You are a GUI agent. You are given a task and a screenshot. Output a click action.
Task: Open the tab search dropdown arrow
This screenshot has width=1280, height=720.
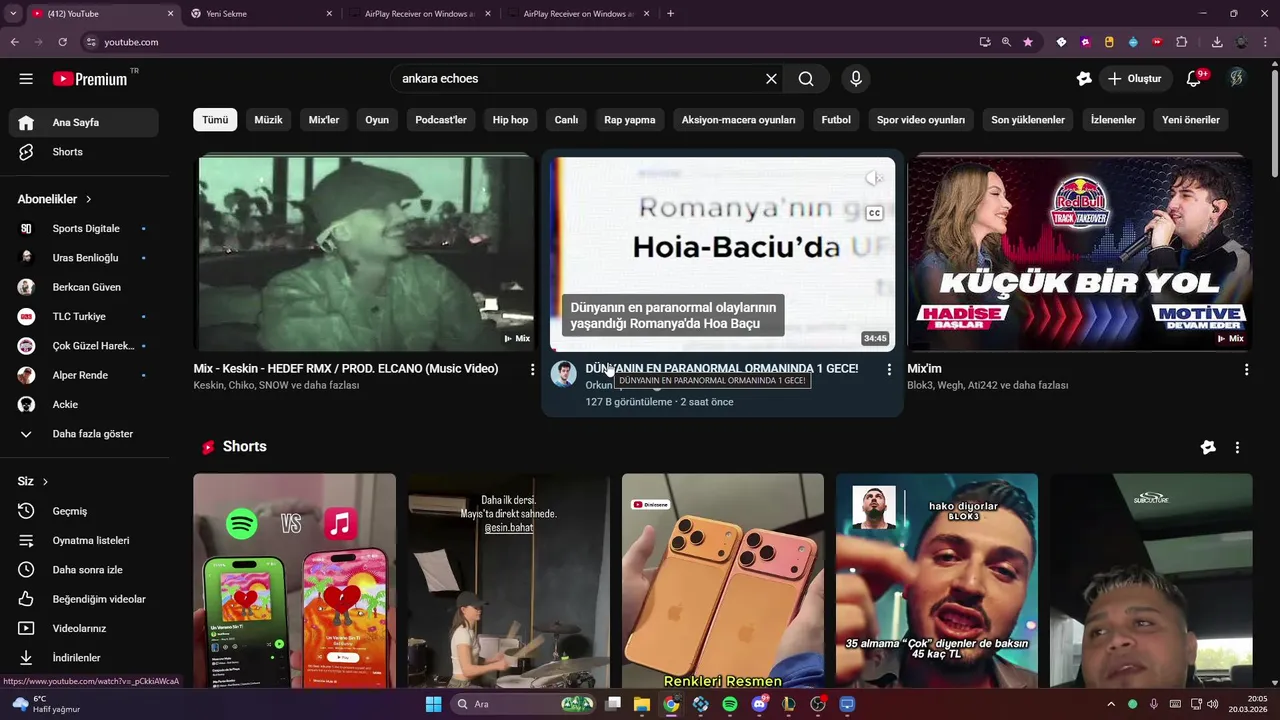click(x=13, y=13)
